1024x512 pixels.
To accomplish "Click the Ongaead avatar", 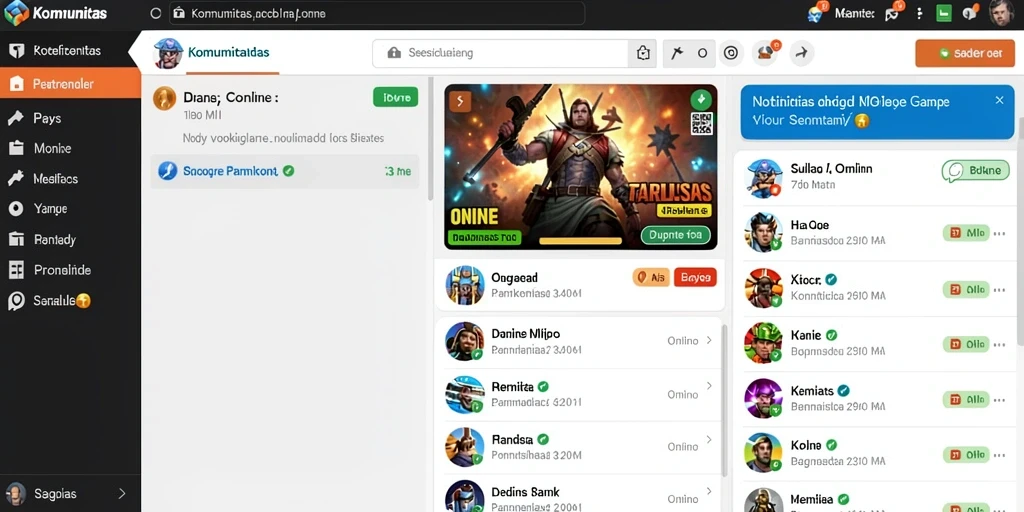I will 465,285.
